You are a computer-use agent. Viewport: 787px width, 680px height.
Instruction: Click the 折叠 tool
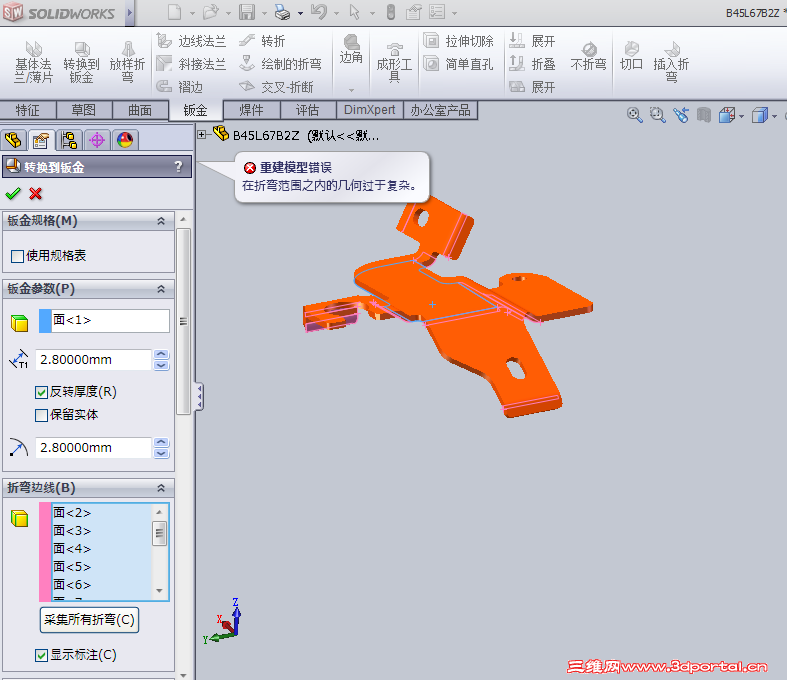533,64
